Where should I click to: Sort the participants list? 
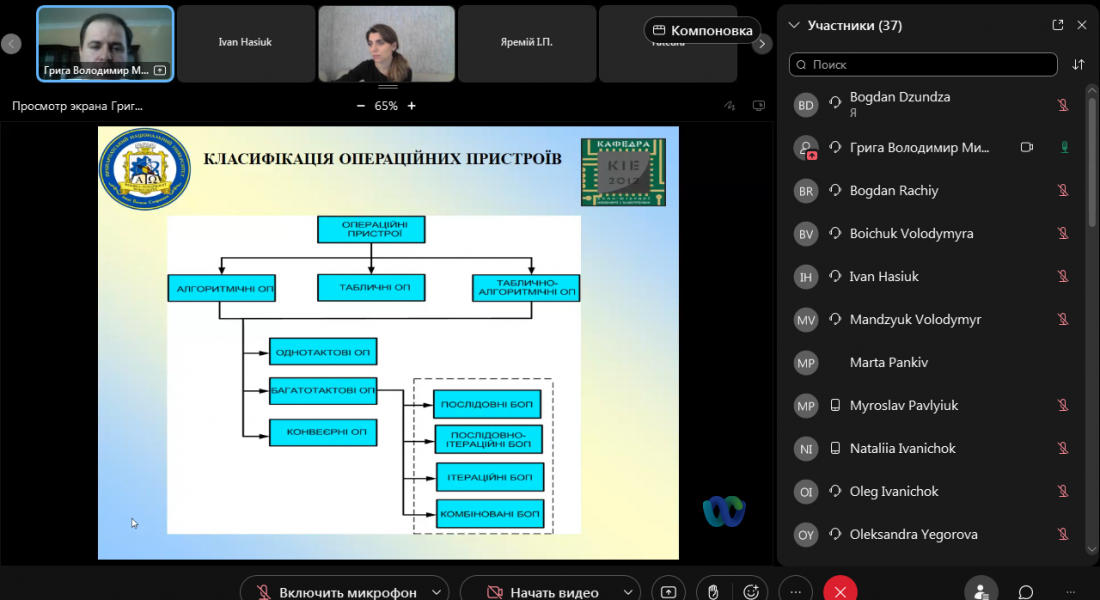[x=1078, y=64]
